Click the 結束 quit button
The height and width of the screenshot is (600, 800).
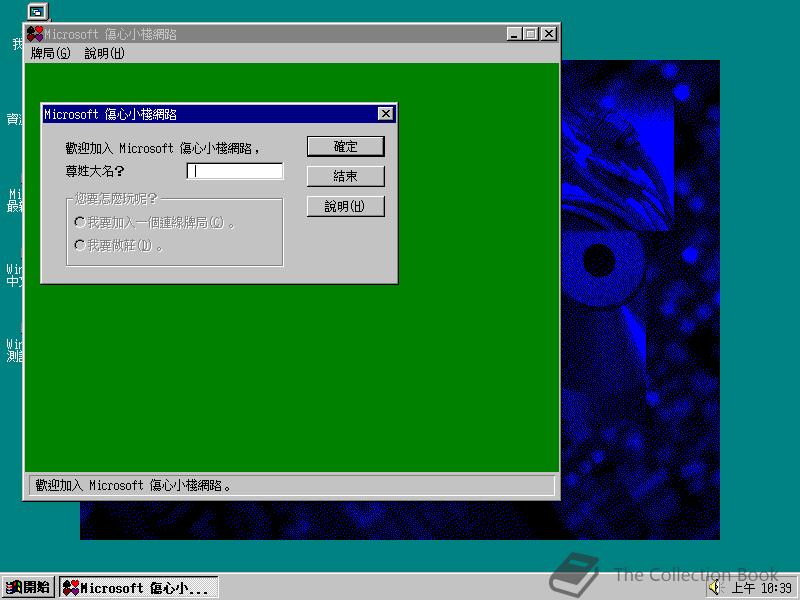coord(345,176)
